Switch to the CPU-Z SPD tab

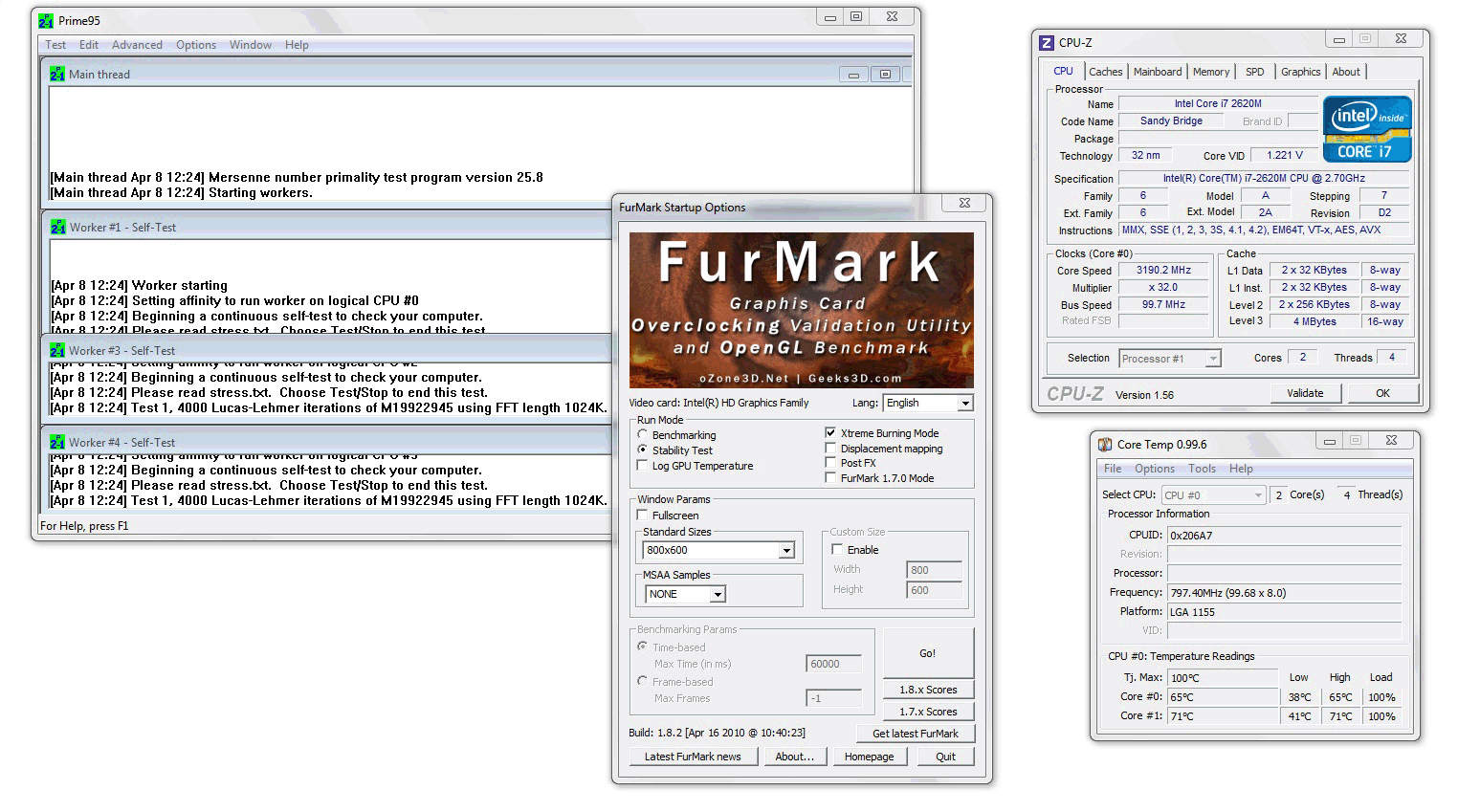[1255, 72]
